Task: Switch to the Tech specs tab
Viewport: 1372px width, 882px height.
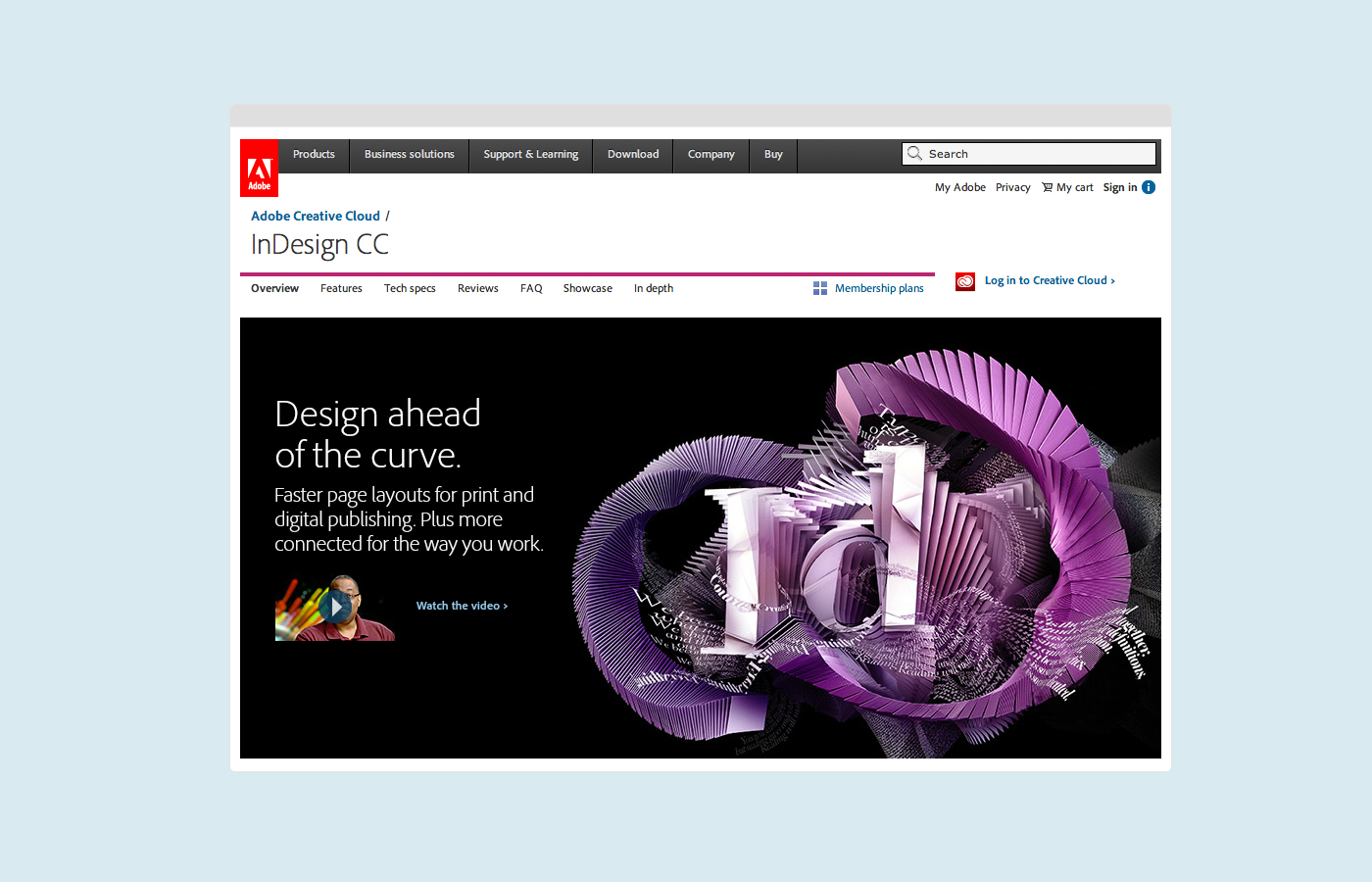Action: point(410,288)
